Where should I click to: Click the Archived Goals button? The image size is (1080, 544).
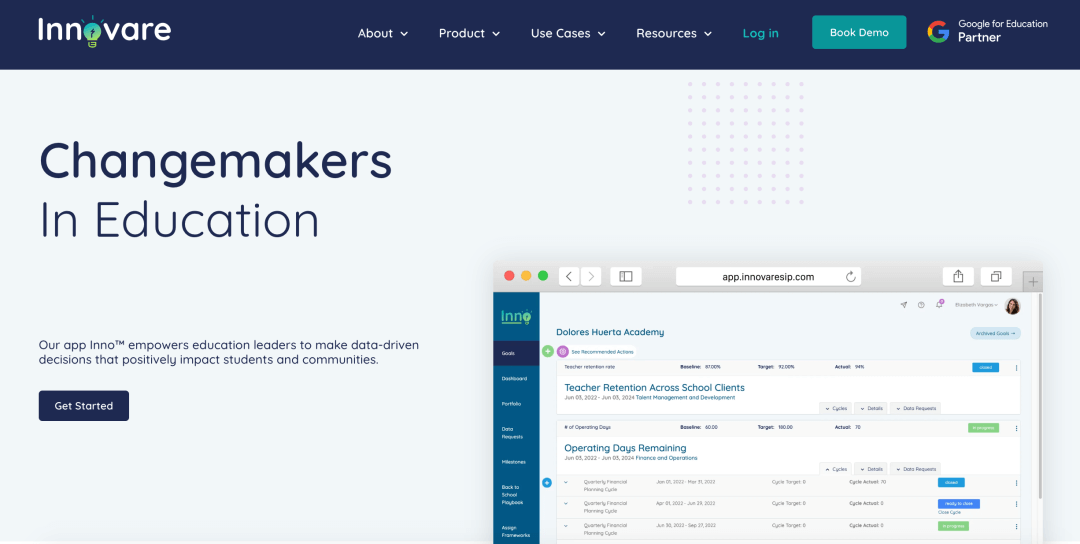(x=995, y=333)
